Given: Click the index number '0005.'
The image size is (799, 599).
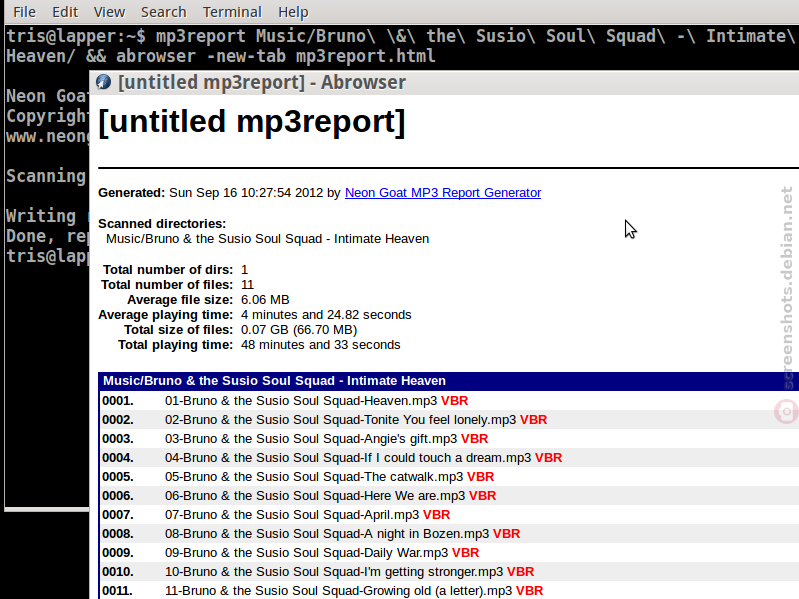Looking at the screenshot, I should coord(118,477).
